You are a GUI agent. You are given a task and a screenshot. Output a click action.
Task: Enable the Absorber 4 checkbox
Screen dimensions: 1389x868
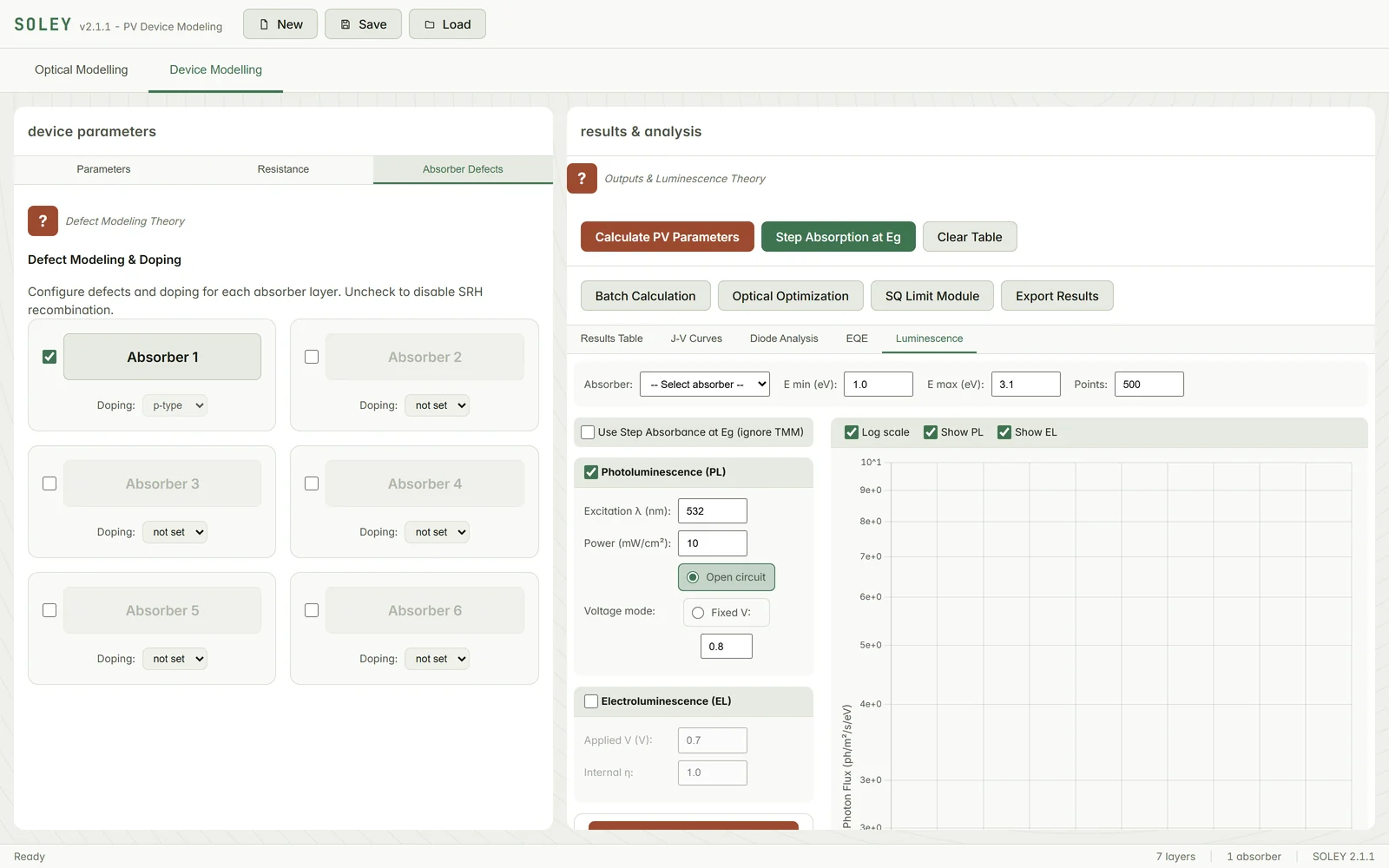pos(312,483)
